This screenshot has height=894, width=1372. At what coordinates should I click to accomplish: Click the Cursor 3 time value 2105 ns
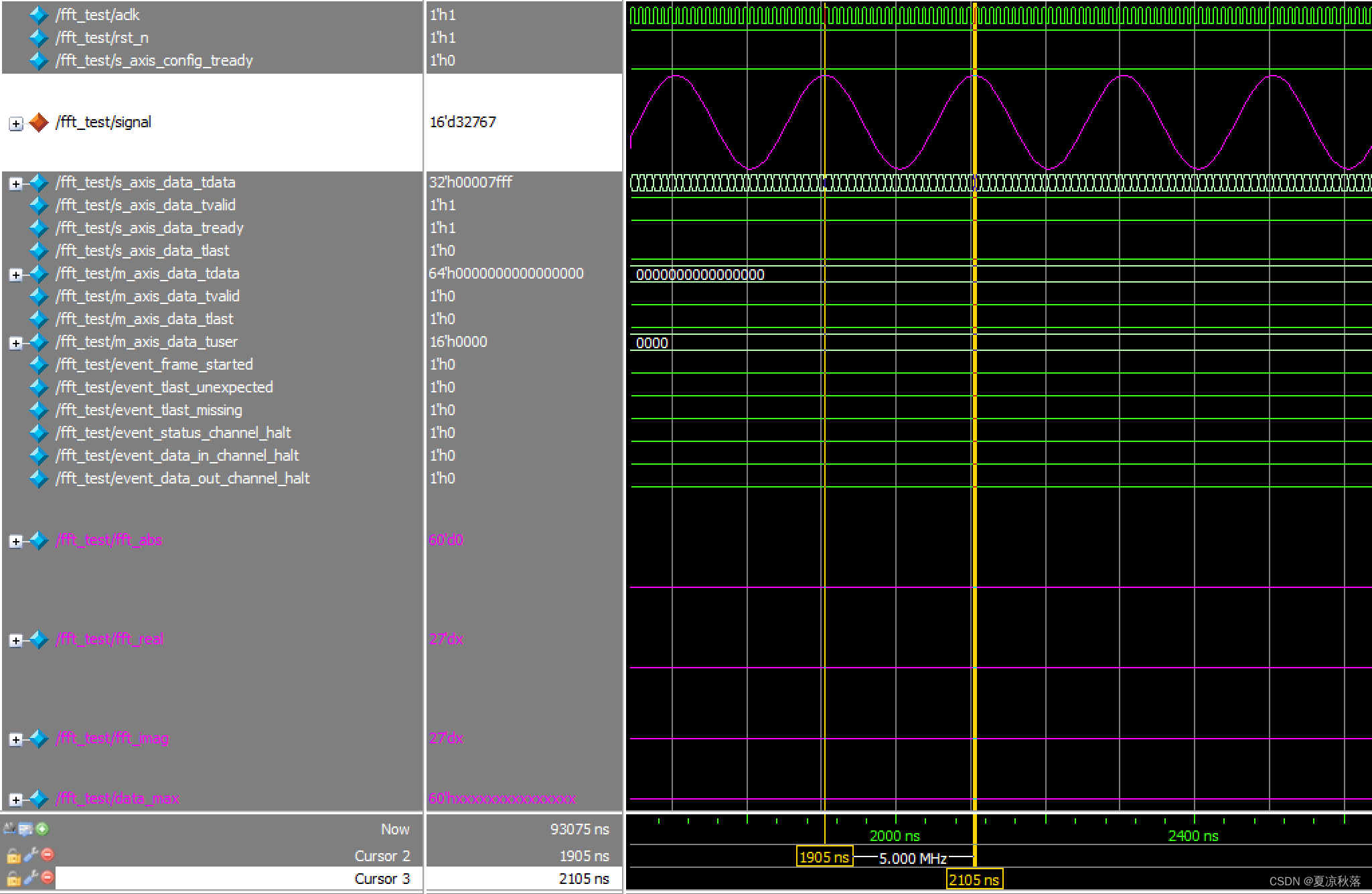[x=584, y=879]
